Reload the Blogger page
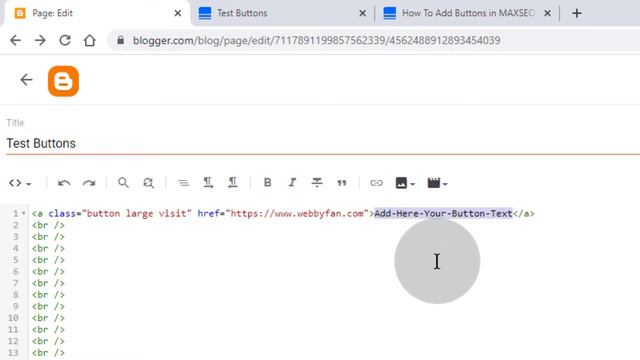Image resolution: width=640 pixels, height=360 pixels. pyautogui.click(x=65, y=40)
